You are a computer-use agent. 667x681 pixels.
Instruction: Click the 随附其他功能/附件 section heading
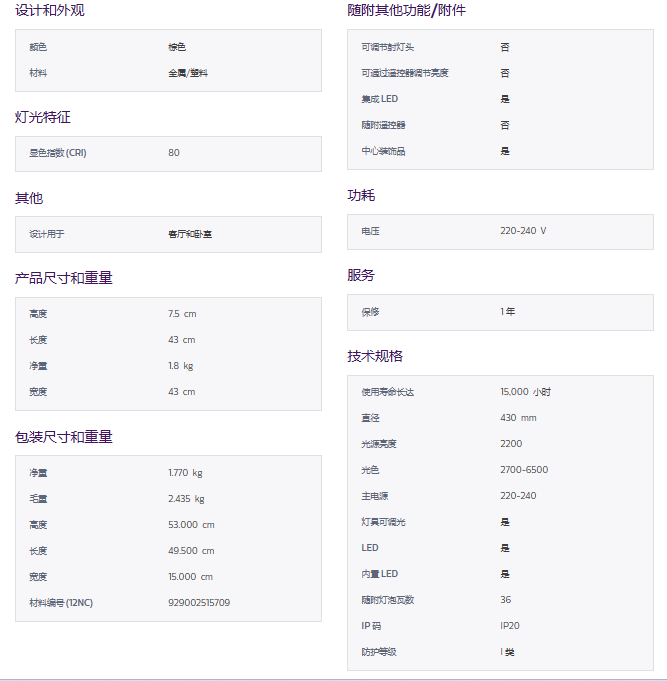tap(406, 10)
